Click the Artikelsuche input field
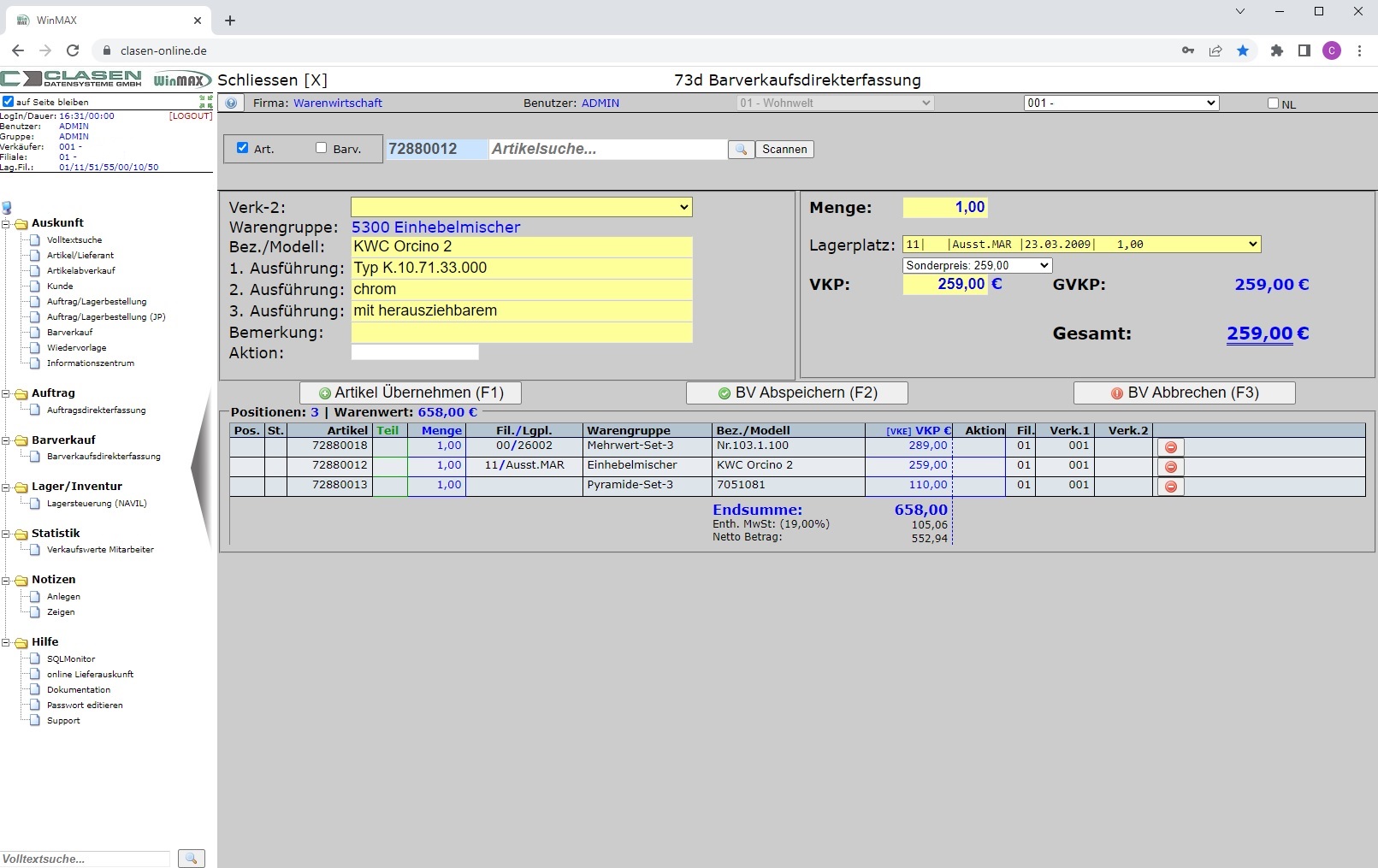1378x868 pixels. pos(608,149)
